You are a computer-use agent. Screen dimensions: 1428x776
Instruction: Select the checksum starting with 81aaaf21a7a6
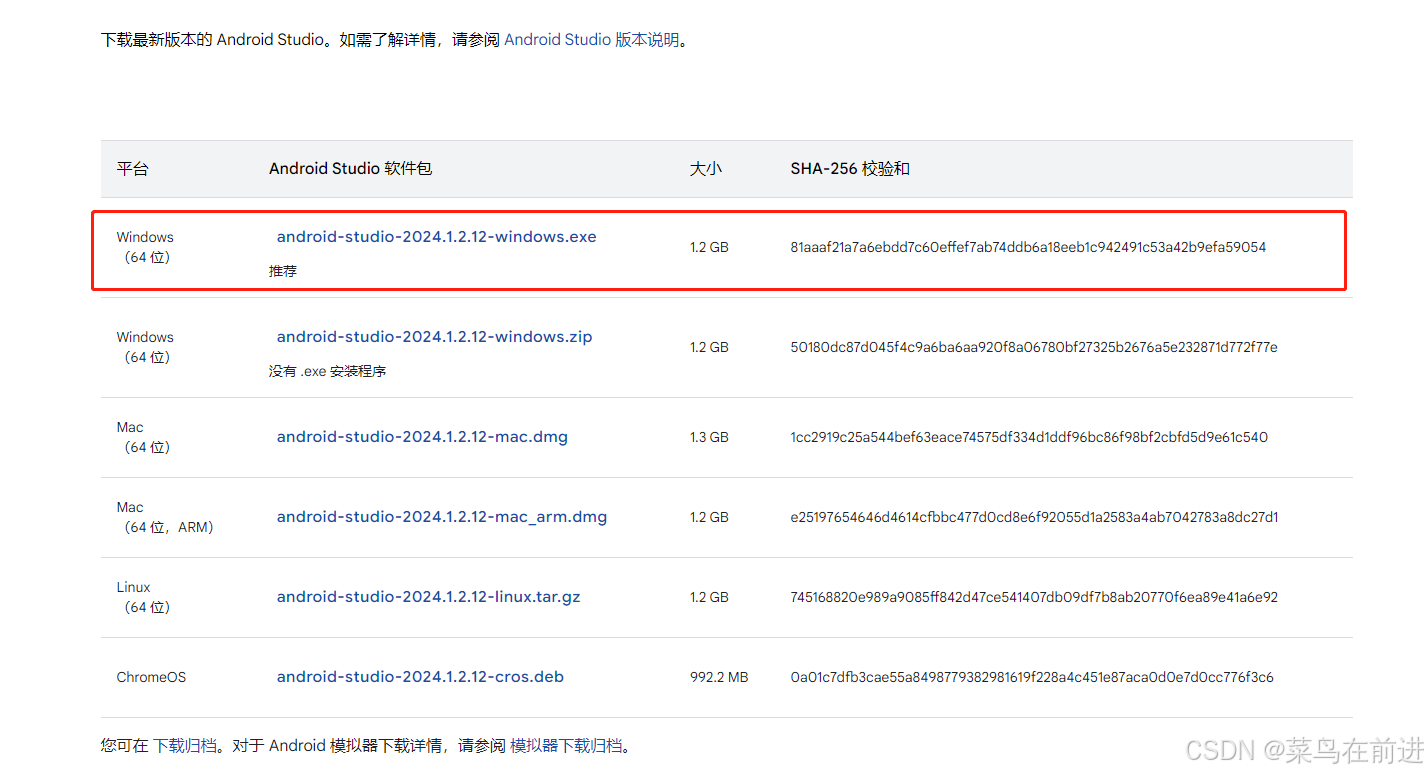coord(1028,247)
